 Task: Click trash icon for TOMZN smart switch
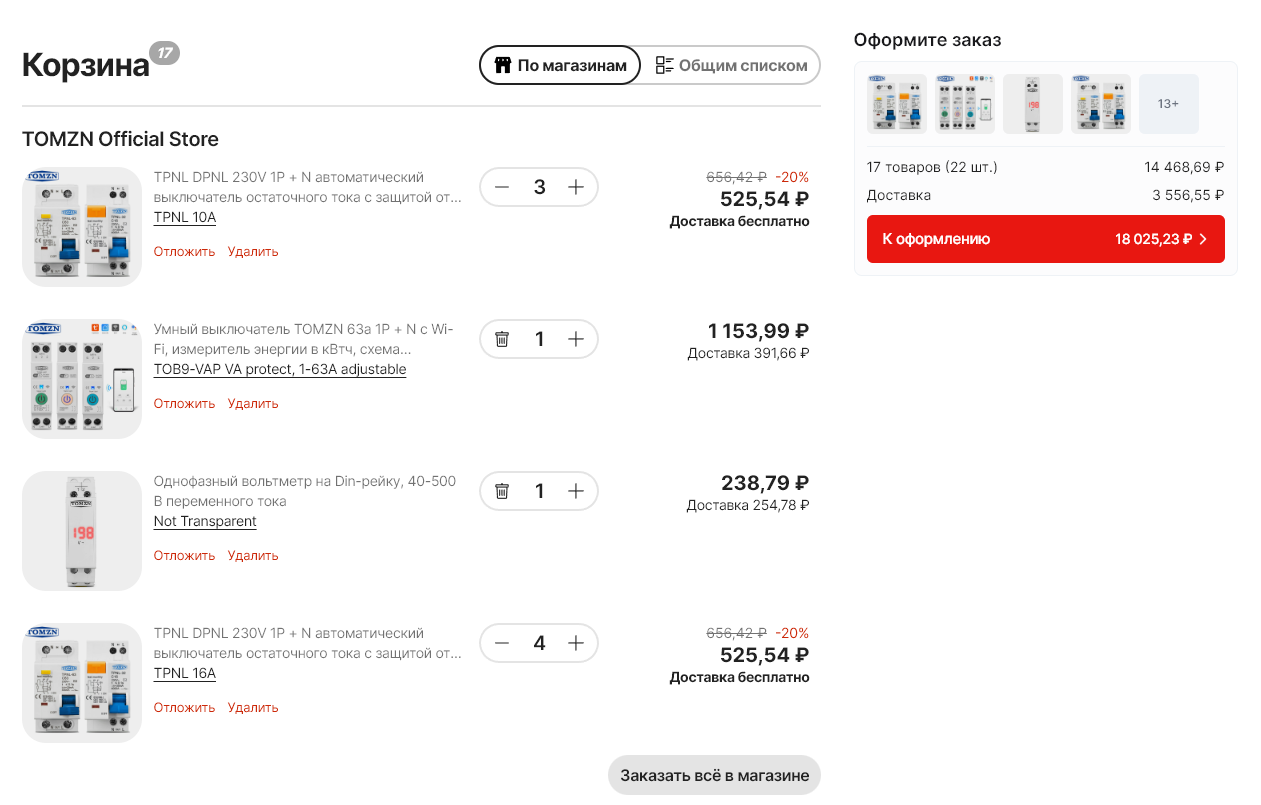[x=502, y=339]
